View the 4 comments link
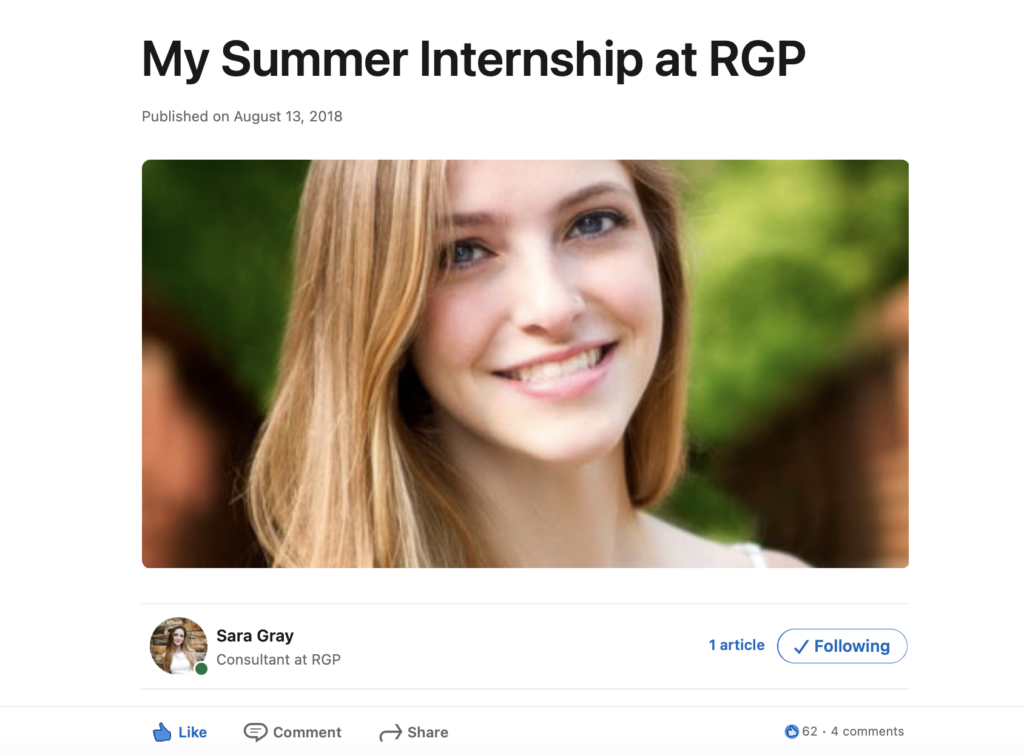Screen dimensions: 1024x755 867,732
